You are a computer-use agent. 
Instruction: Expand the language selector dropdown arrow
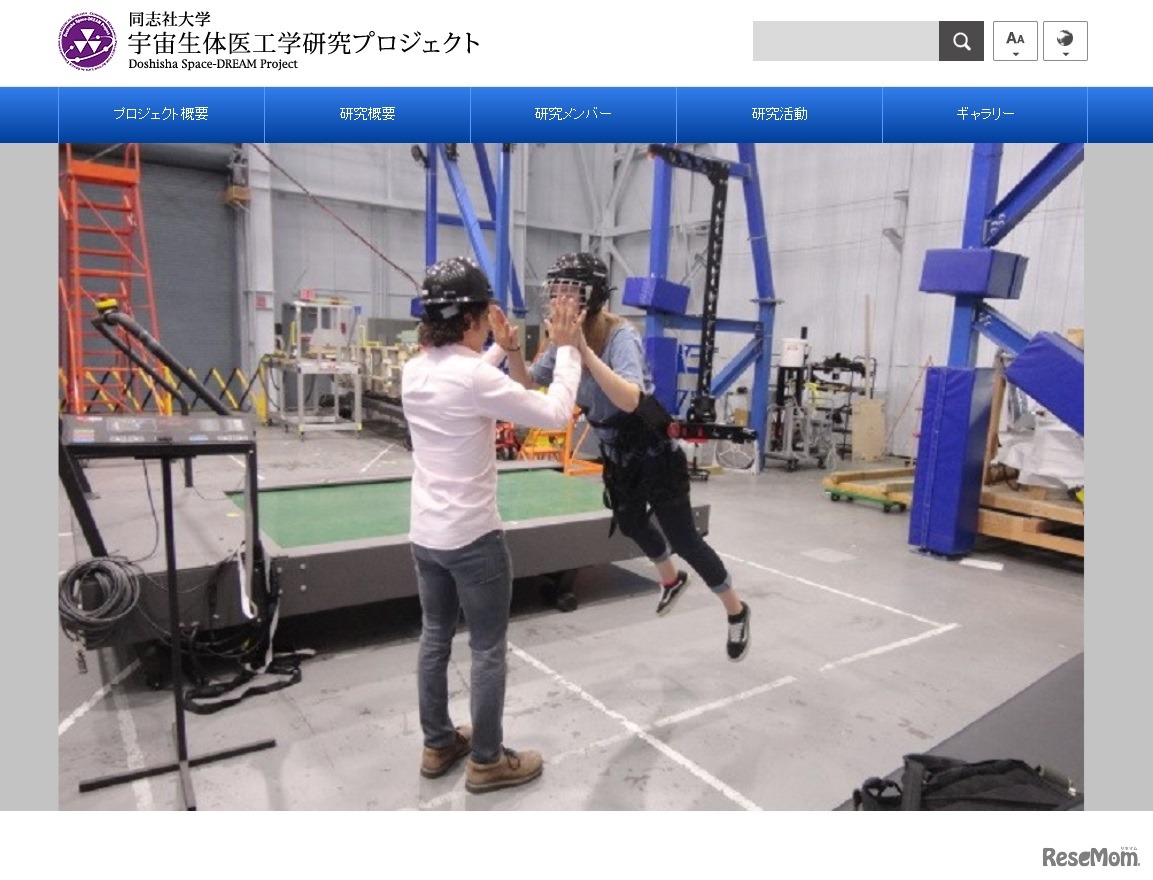click(1065, 52)
